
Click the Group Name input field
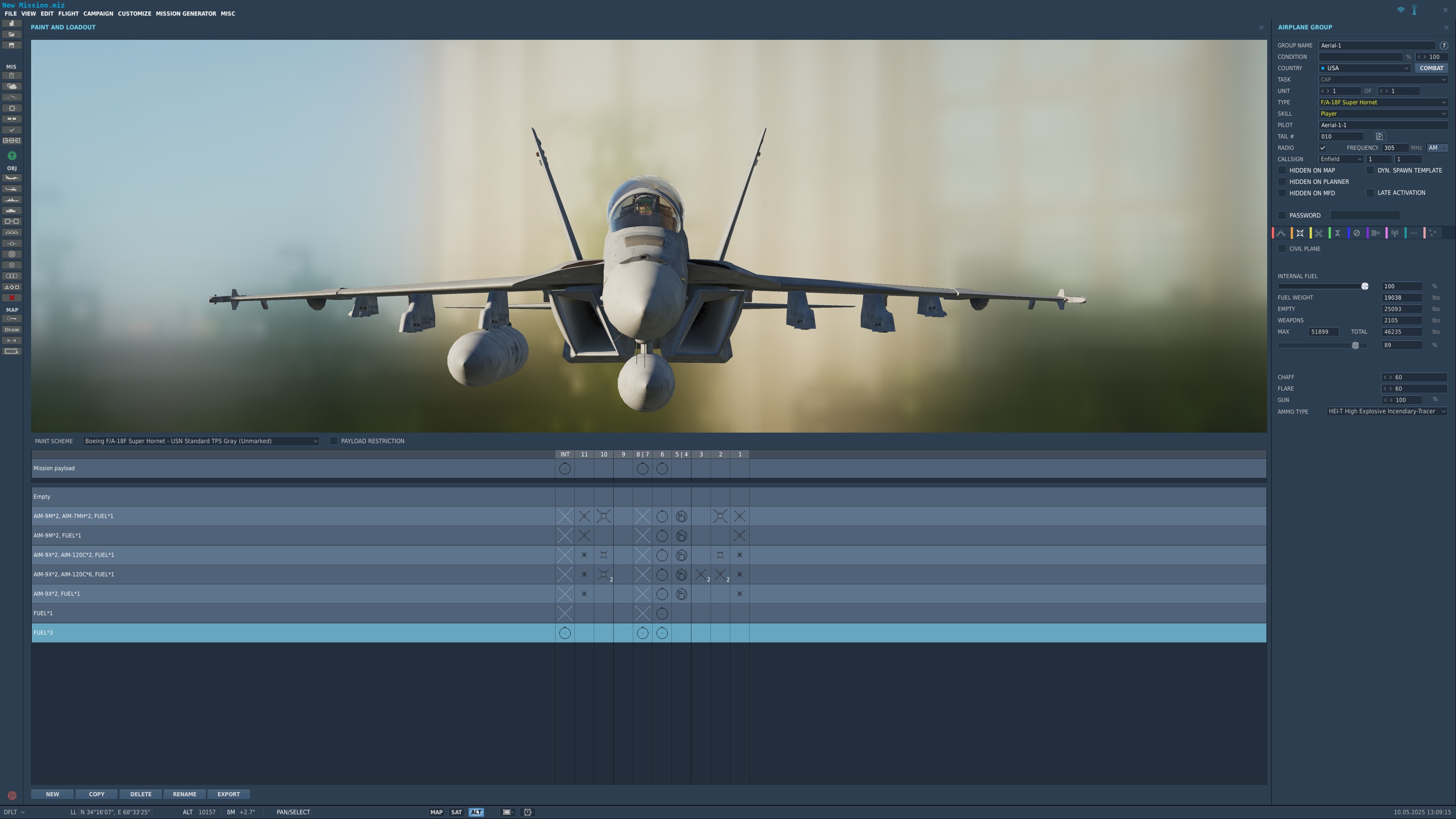[x=1377, y=45]
